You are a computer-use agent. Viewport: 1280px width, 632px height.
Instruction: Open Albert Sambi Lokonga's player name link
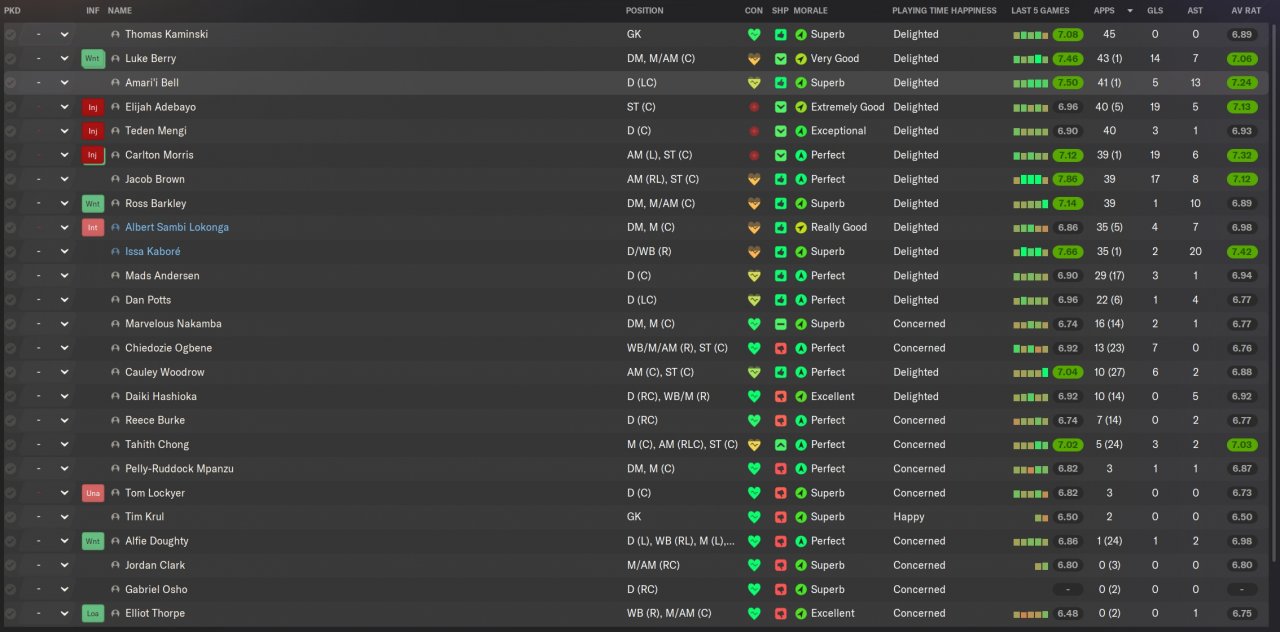click(x=176, y=228)
